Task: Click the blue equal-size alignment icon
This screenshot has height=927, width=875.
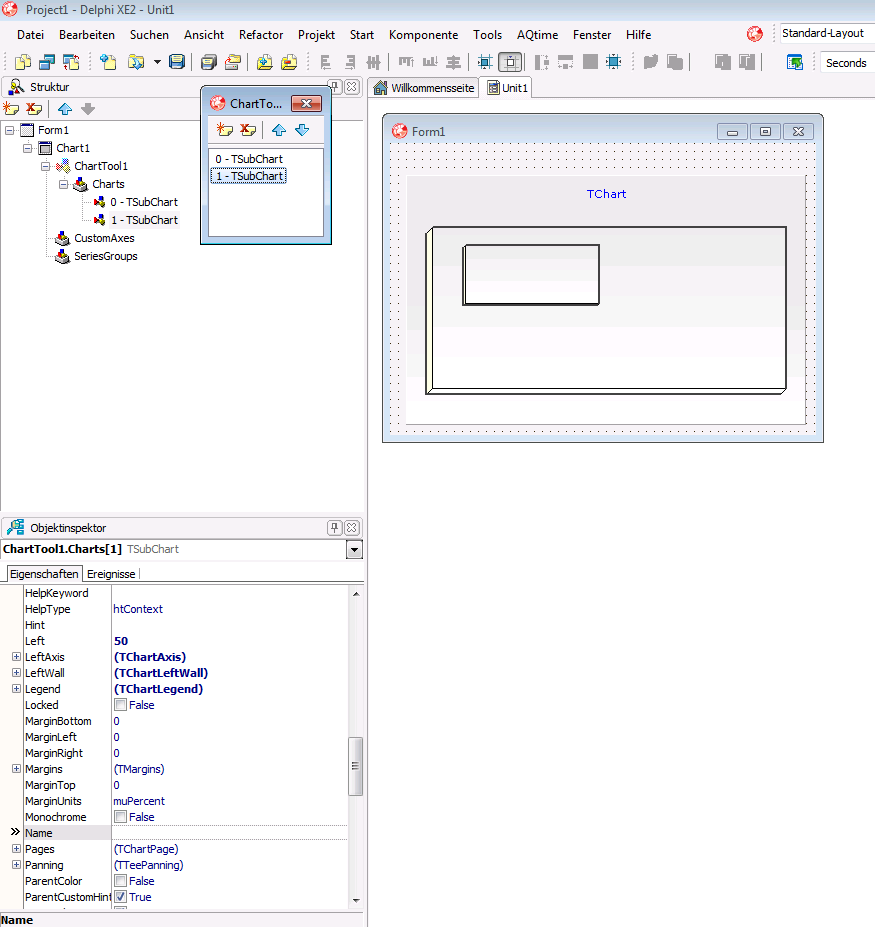Action: (x=614, y=62)
